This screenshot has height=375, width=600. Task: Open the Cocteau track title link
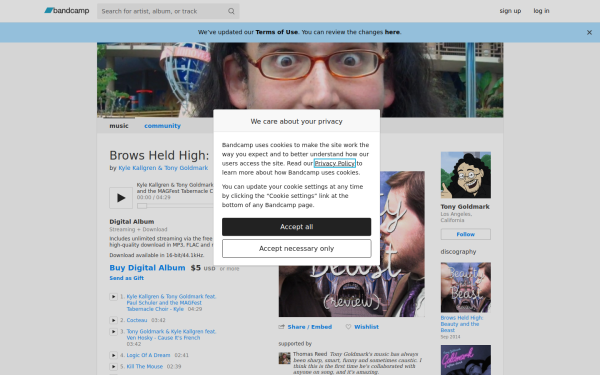pyautogui.click(x=137, y=320)
